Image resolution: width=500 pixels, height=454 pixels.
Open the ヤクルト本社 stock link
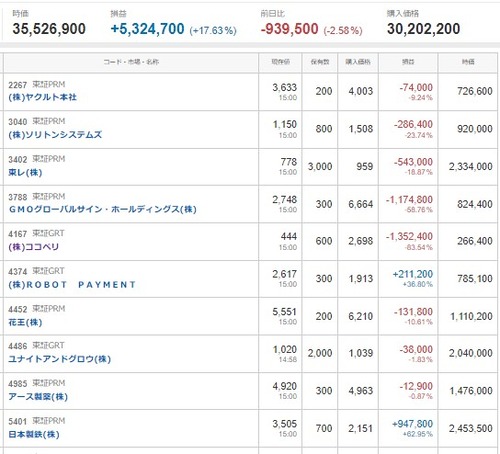[43, 97]
